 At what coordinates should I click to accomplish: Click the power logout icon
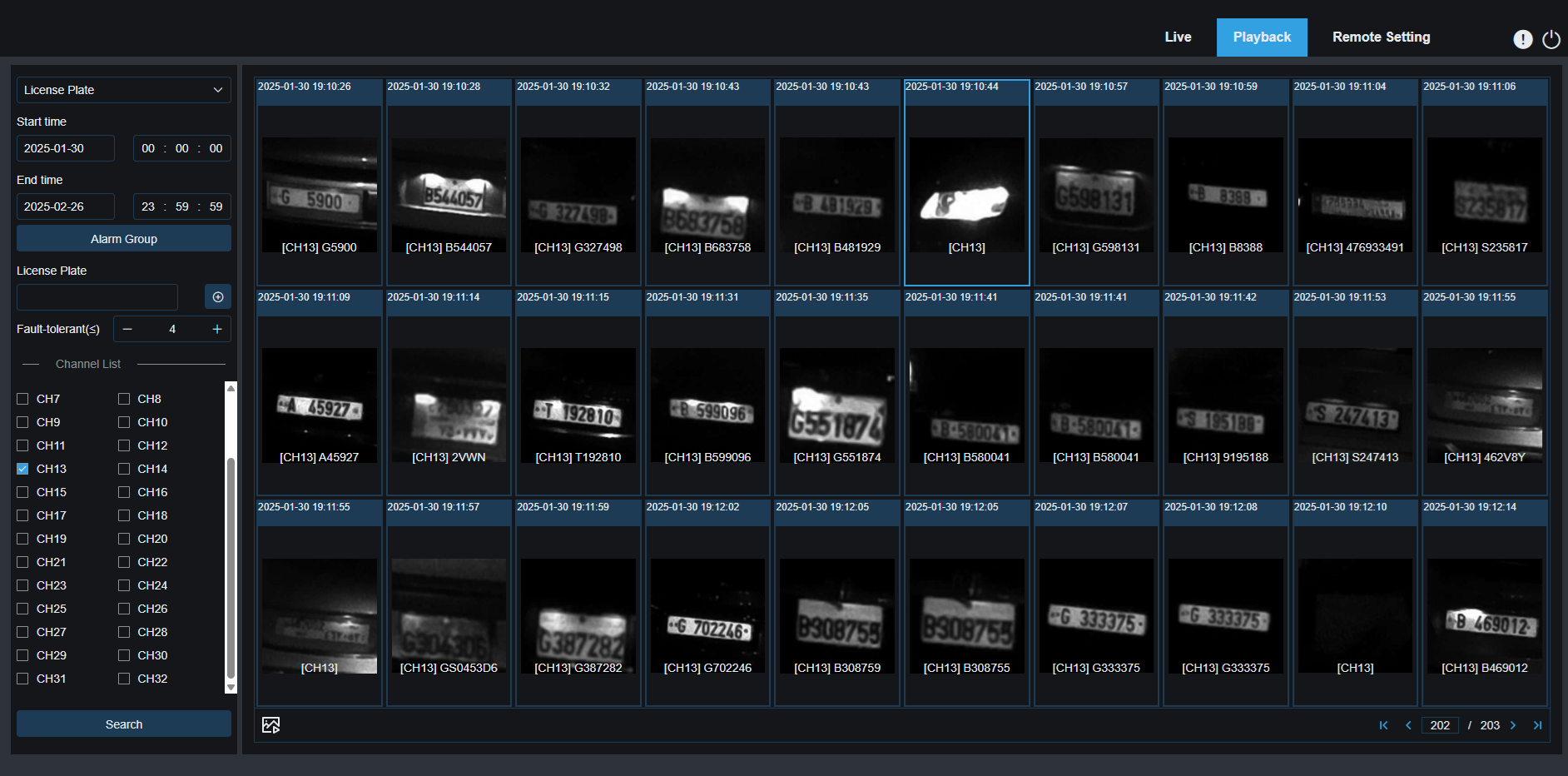pyautogui.click(x=1551, y=39)
